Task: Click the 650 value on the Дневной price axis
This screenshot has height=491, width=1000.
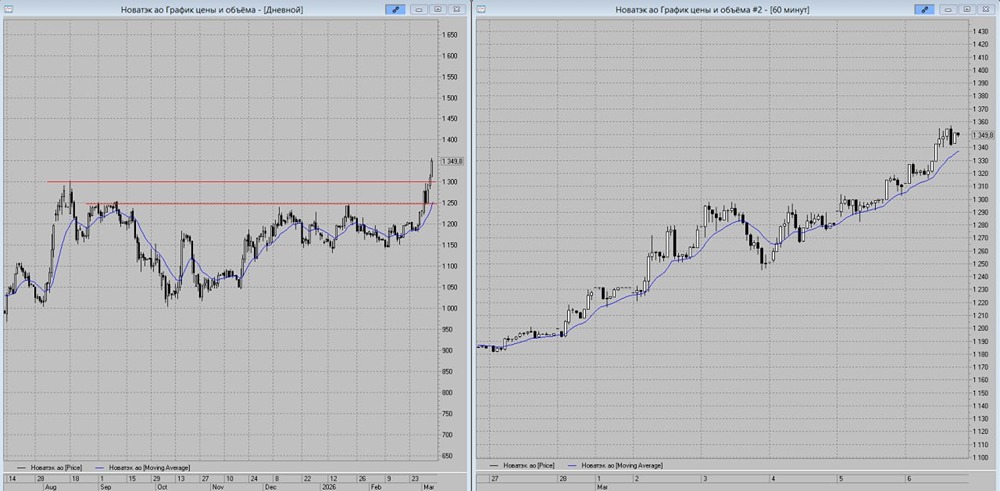Action: 447,455
